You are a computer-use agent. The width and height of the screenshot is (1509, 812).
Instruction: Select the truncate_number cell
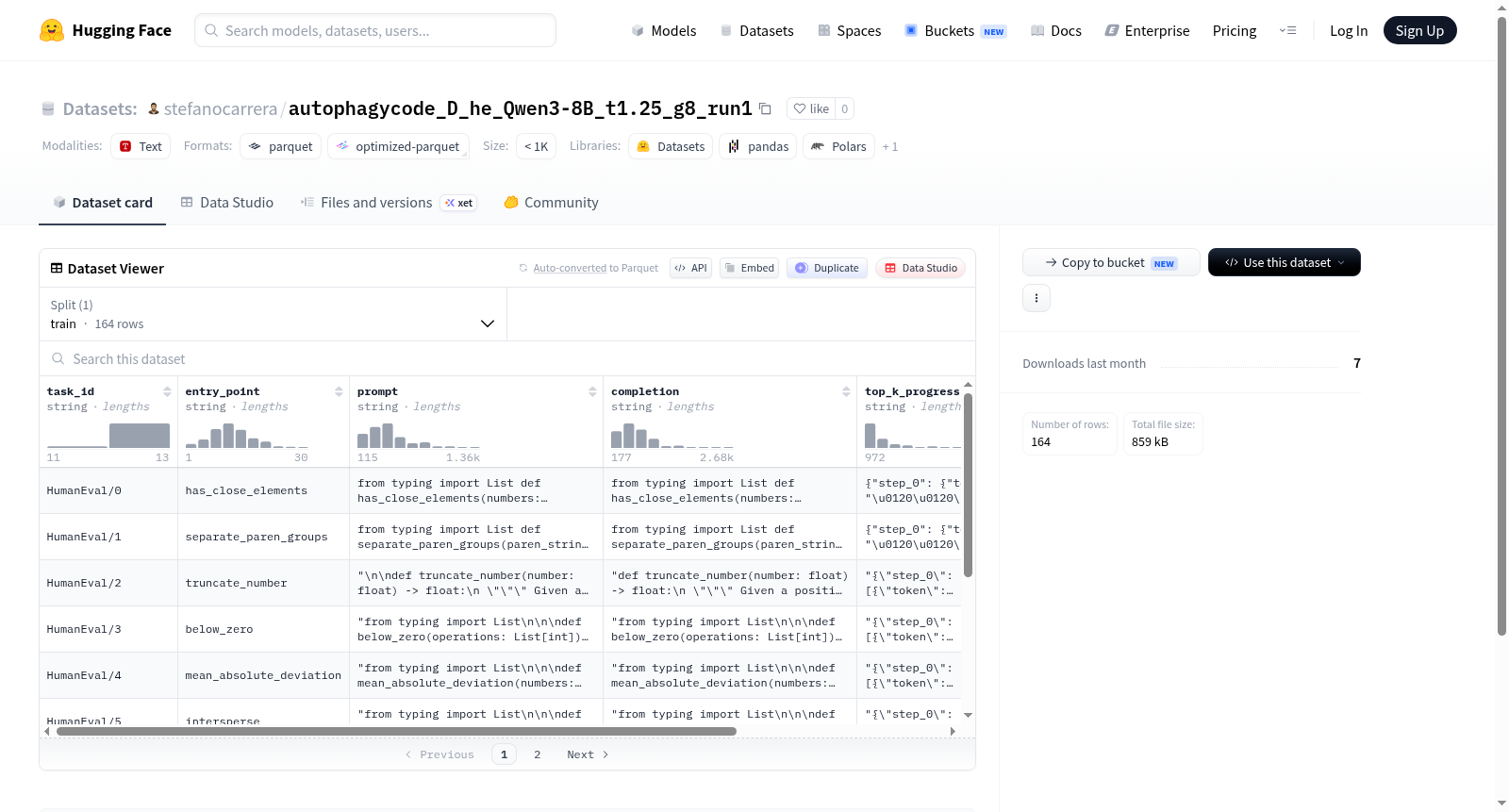tap(263, 583)
